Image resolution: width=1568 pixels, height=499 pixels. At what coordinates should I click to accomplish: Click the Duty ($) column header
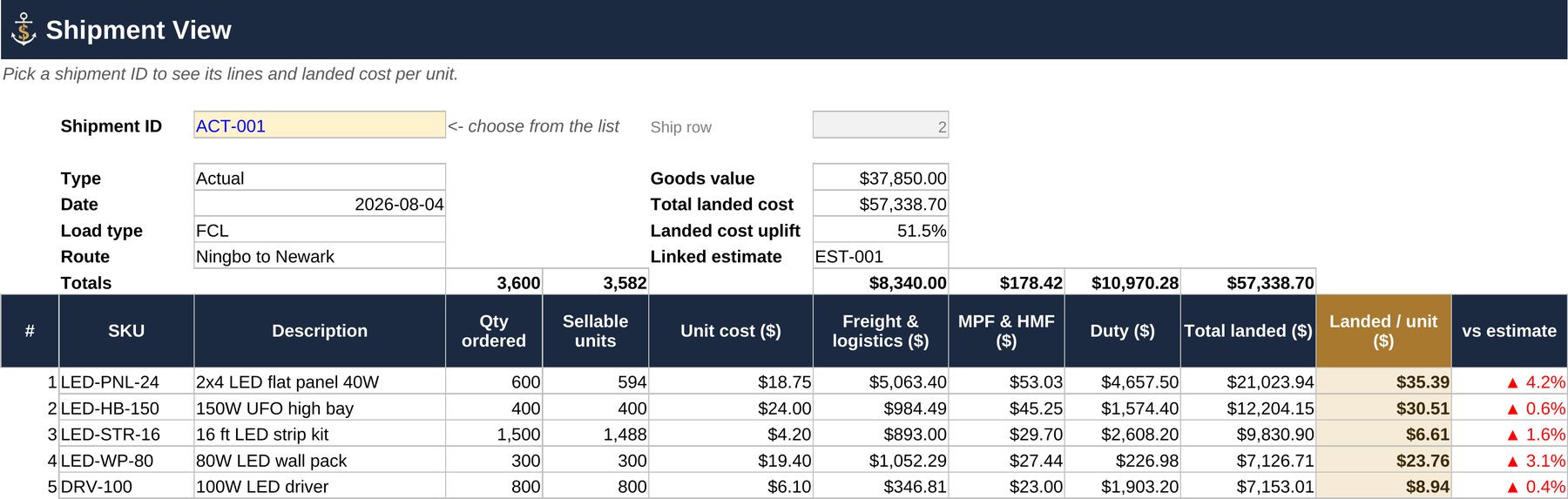pyautogui.click(x=1123, y=331)
